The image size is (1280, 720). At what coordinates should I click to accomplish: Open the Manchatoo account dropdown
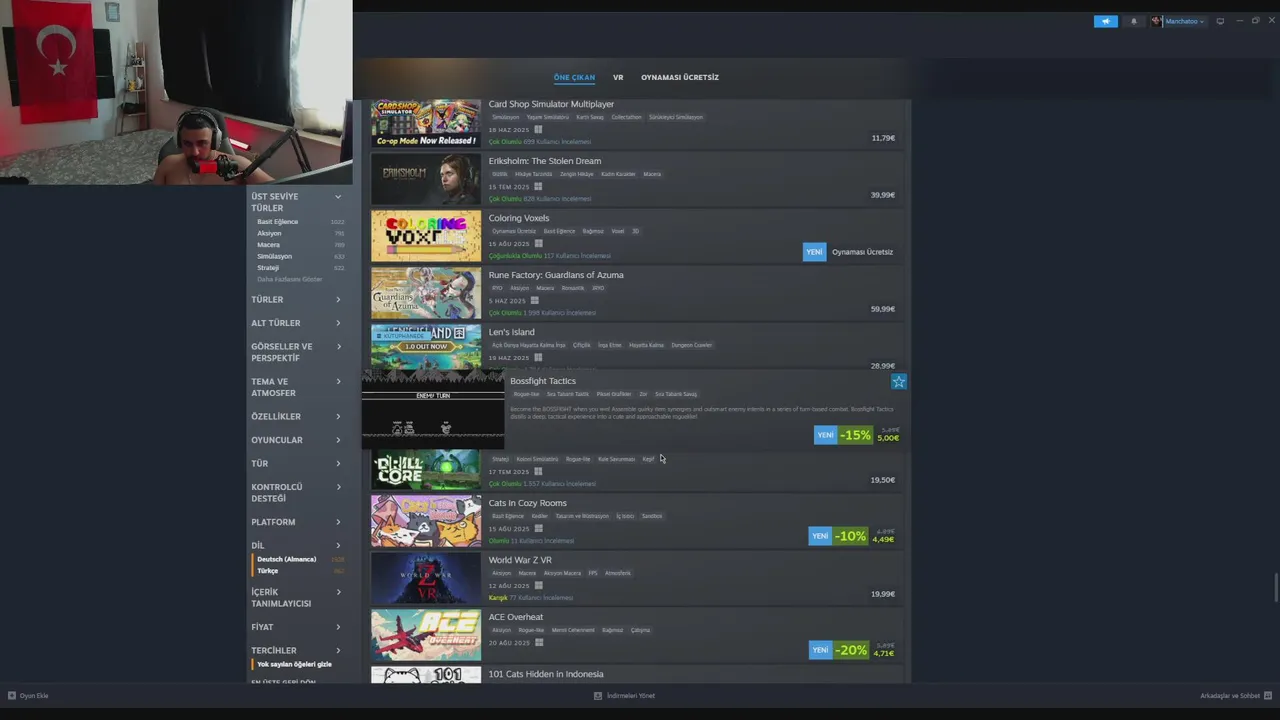tap(1185, 21)
